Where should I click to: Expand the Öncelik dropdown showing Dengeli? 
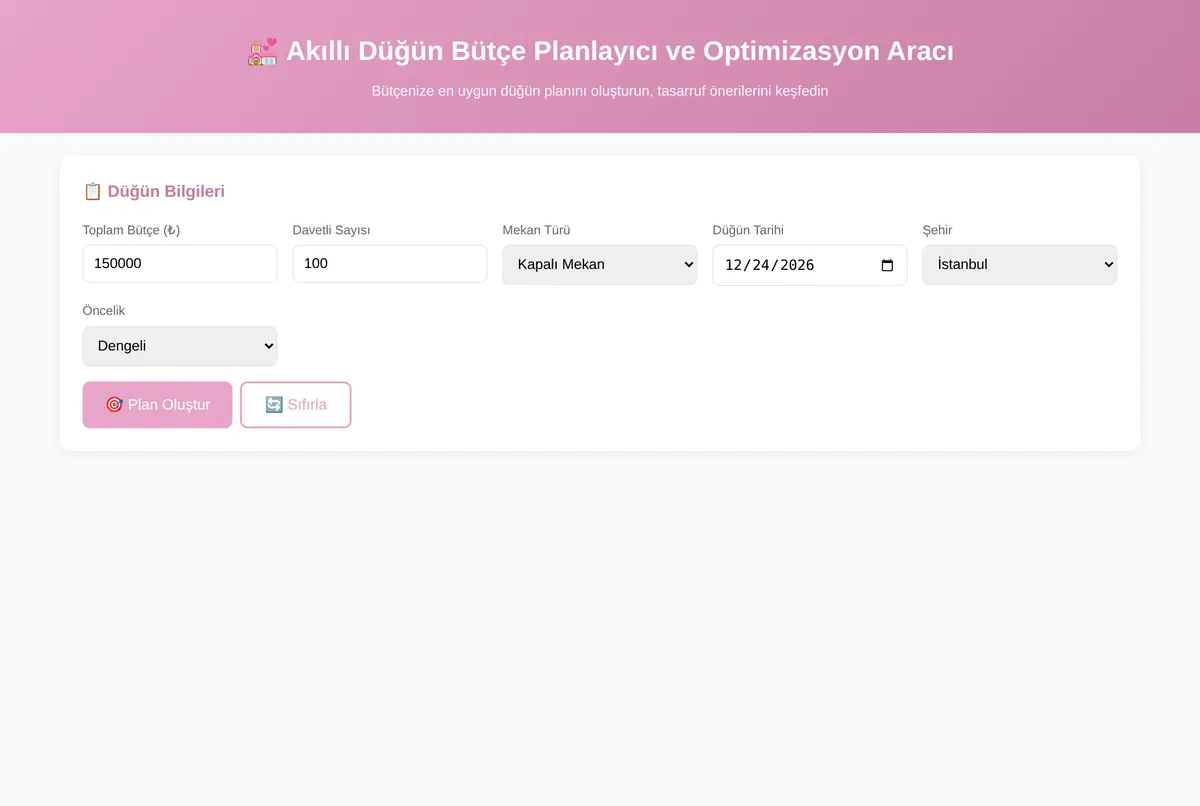tap(180, 346)
